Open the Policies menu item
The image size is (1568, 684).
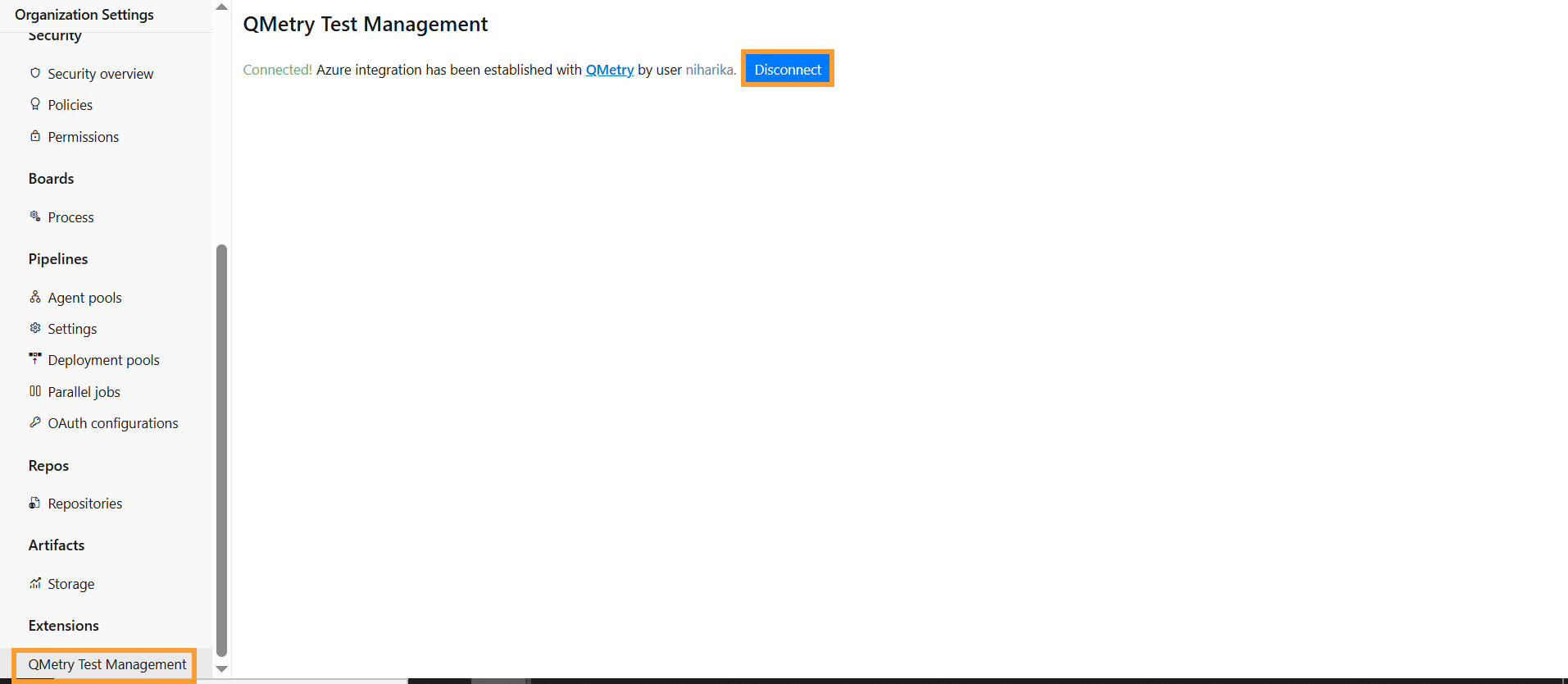[70, 105]
